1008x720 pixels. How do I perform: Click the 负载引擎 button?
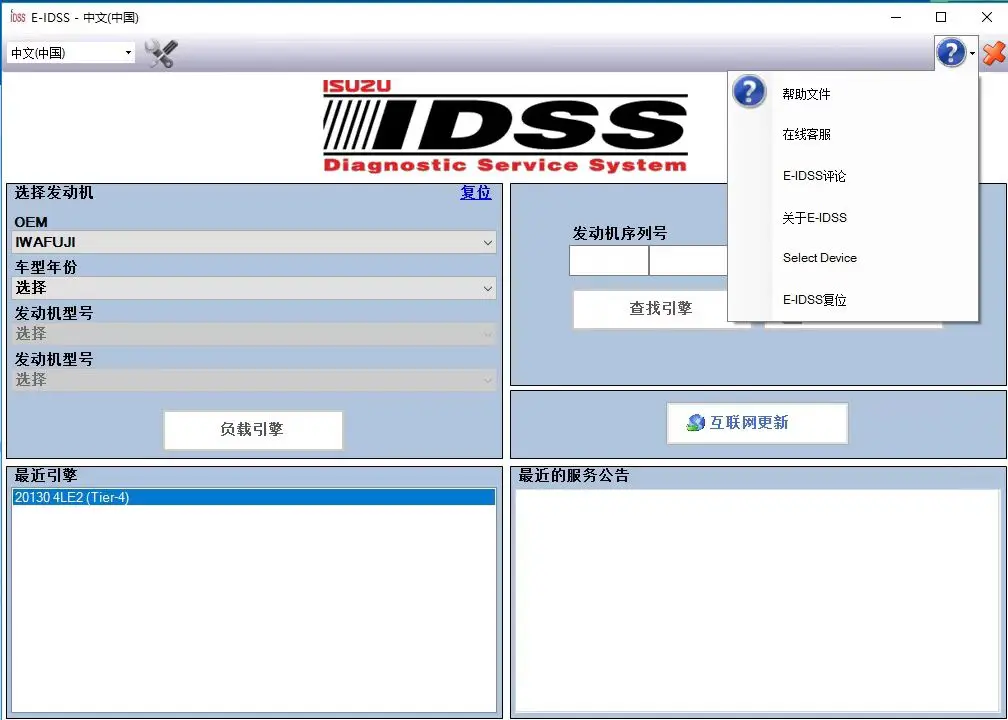(253, 429)
